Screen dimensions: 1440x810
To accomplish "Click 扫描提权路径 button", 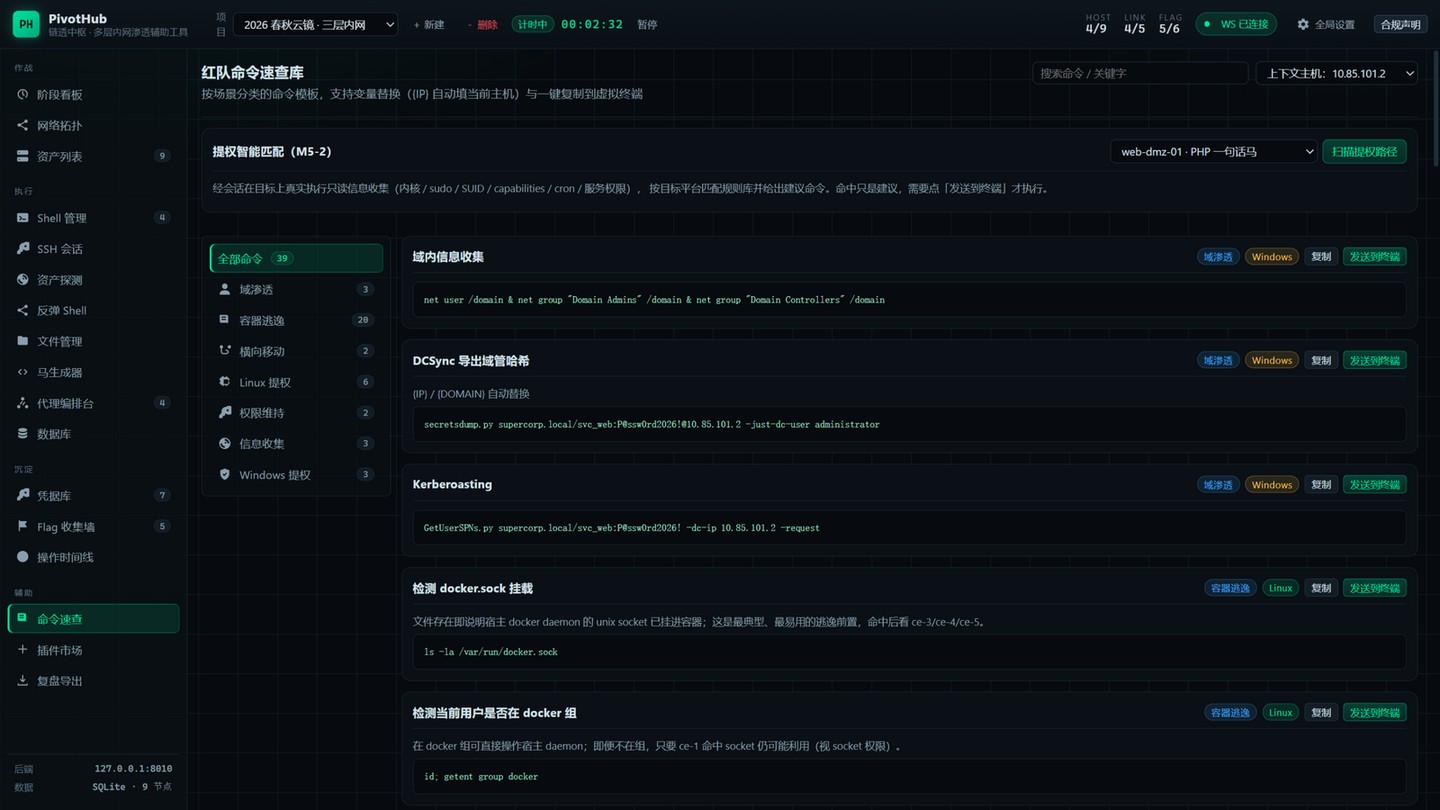I will coord(1365,152).
